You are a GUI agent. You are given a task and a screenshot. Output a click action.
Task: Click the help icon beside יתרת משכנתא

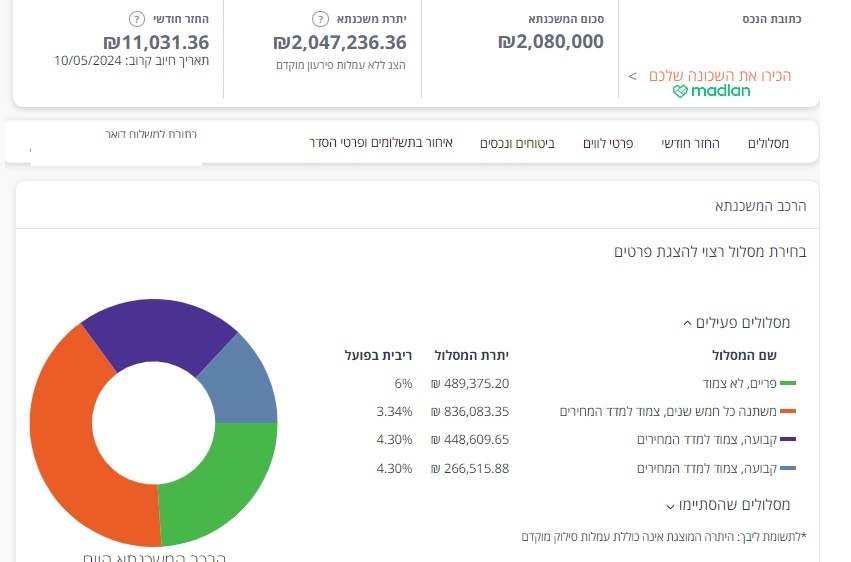coord(320,19)
